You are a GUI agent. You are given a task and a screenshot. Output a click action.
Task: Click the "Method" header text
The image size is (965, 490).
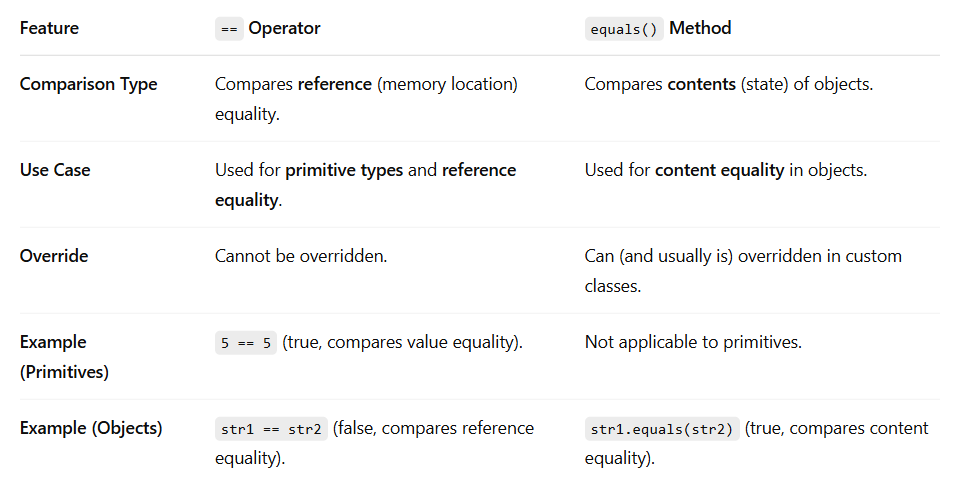coord(700,28)
